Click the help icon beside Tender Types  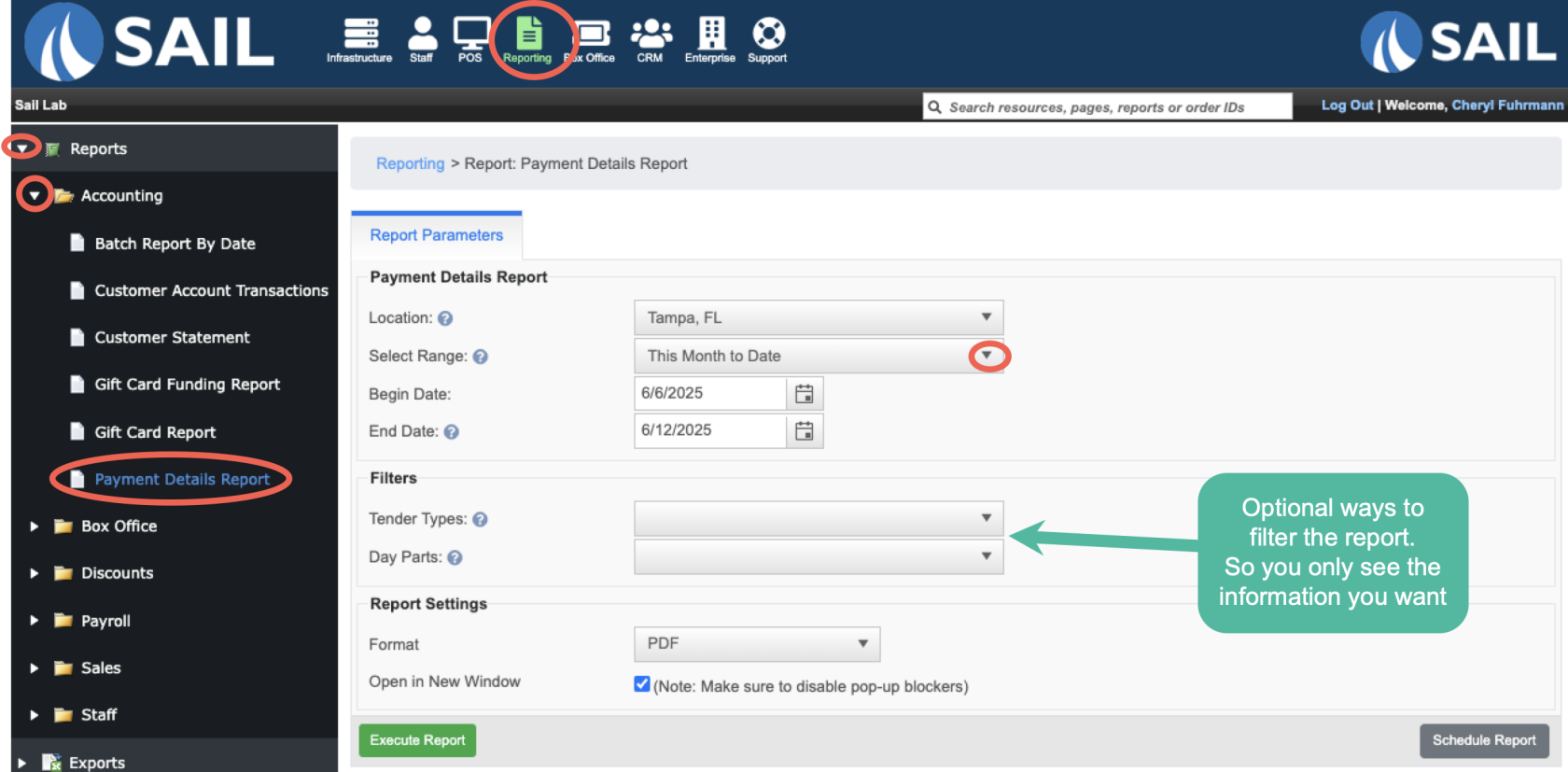[480, 520]
